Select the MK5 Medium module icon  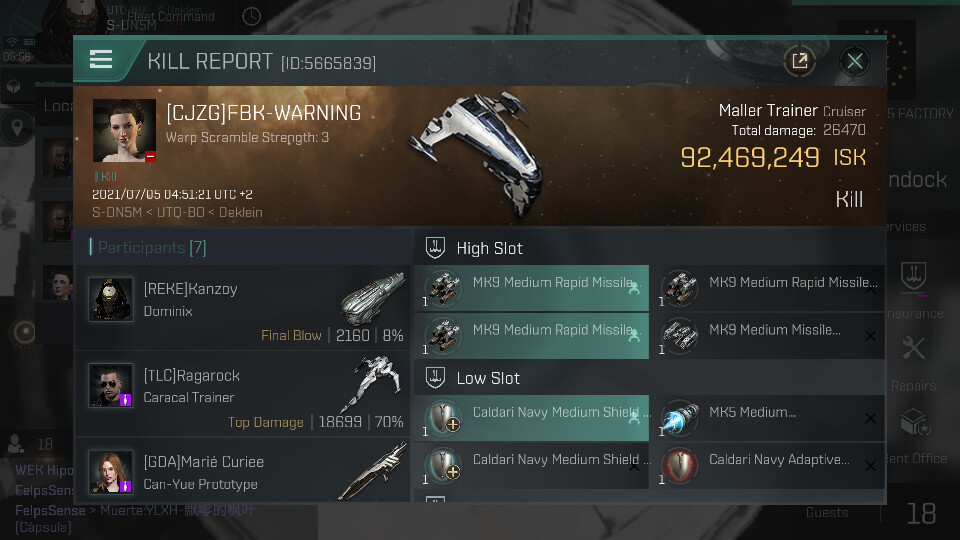[x=680, y=418]
